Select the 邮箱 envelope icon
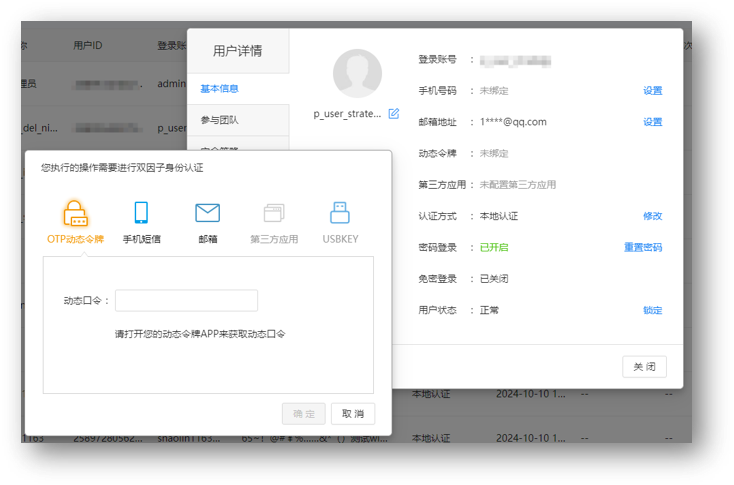 click(x=207, y=213)
